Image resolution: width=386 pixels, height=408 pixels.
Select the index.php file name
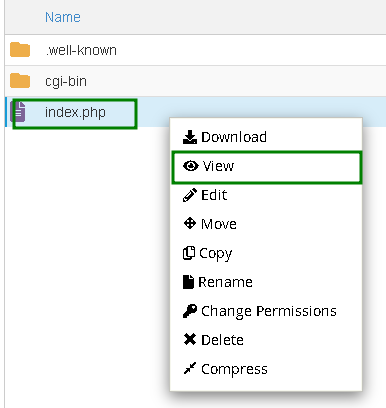pyautogui.click(x=75, y=112)
